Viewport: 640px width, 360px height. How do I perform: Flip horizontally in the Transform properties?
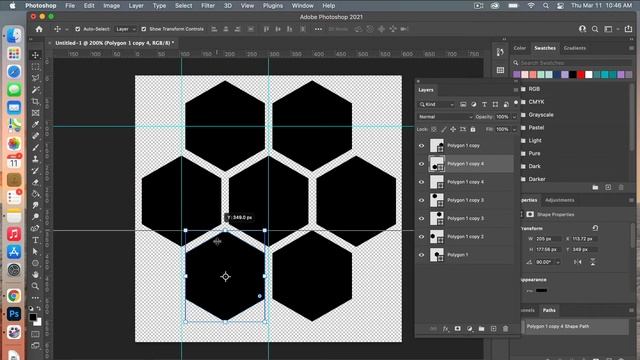click(x=578, y=262)
